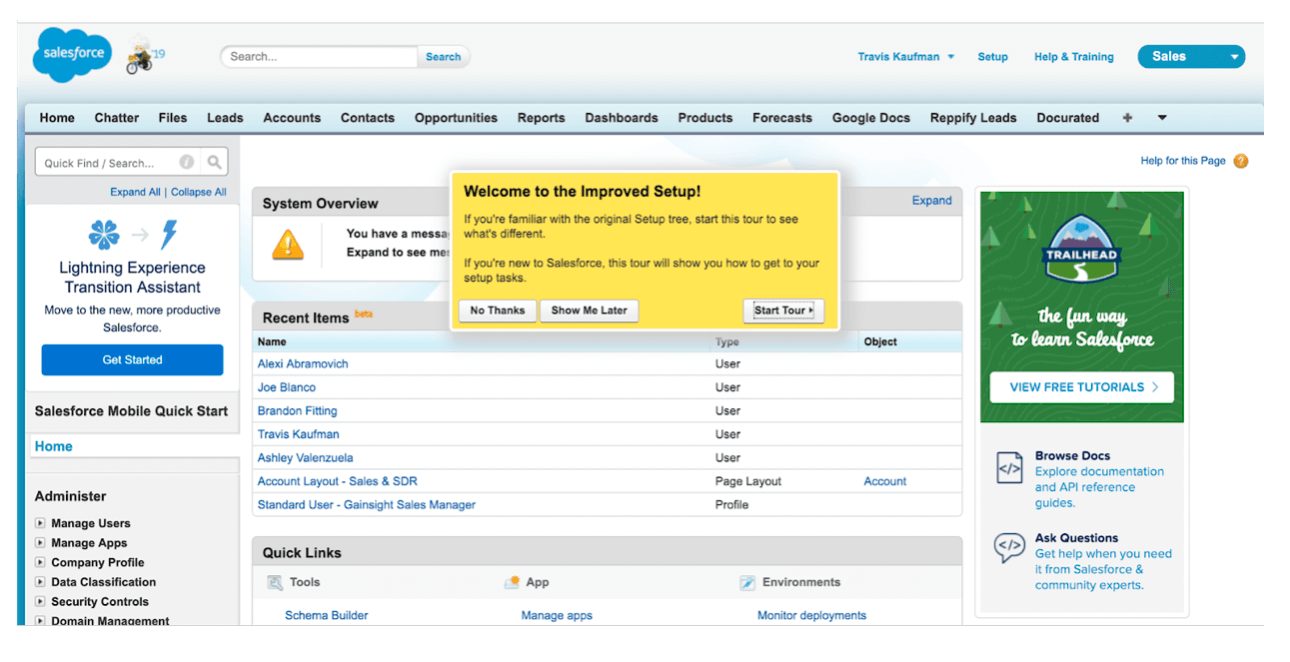1290x662 pixels.
Task: Click the Ask Questions speech bubble icon
Action: [1009, 547]
